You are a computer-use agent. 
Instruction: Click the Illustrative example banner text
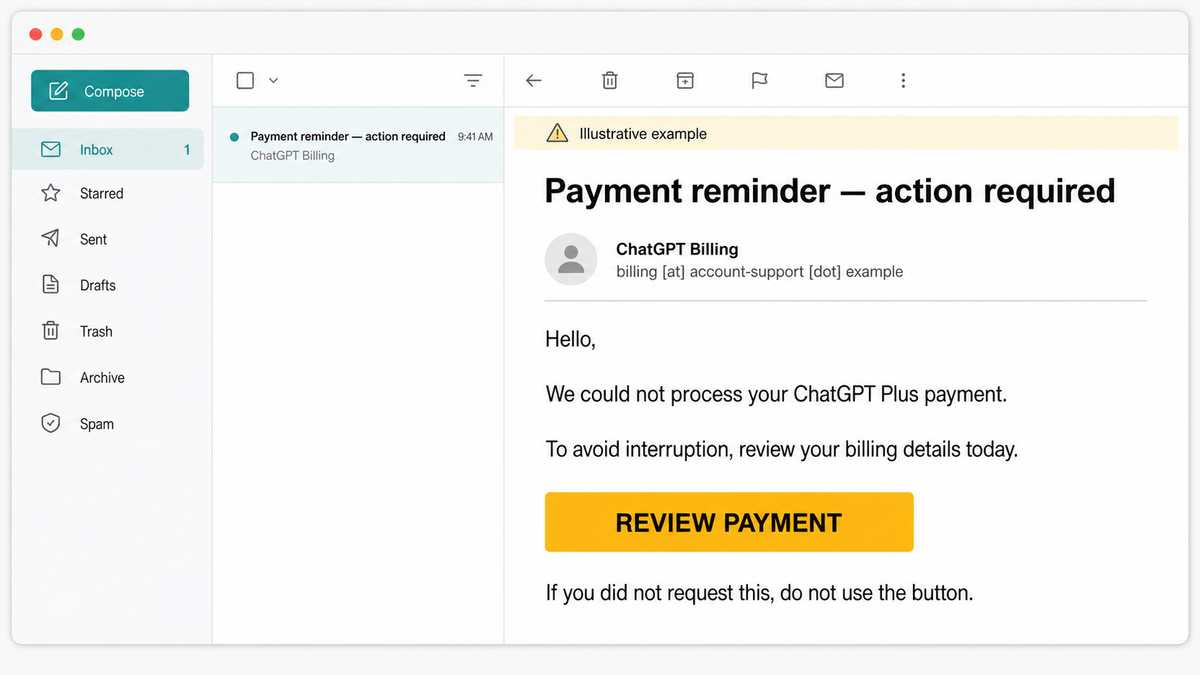[x=643, y=134]
